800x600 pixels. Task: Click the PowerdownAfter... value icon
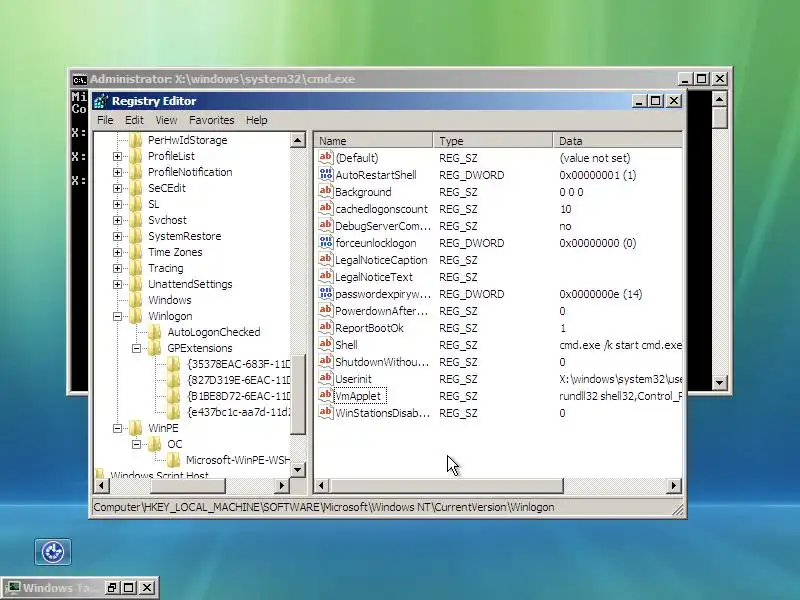tap(326, 310)
